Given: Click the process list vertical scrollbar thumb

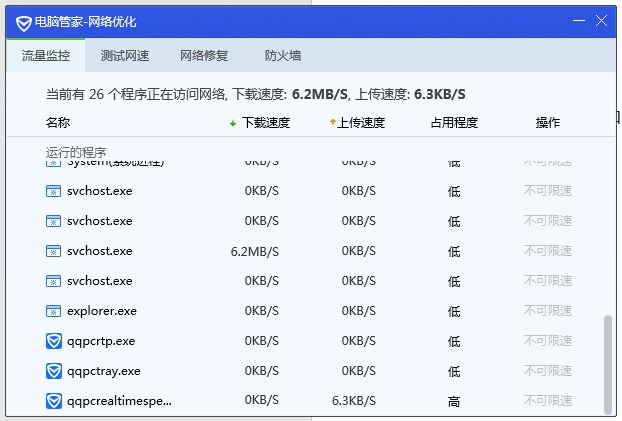Looking at the screenshot, I should point(608,364).
